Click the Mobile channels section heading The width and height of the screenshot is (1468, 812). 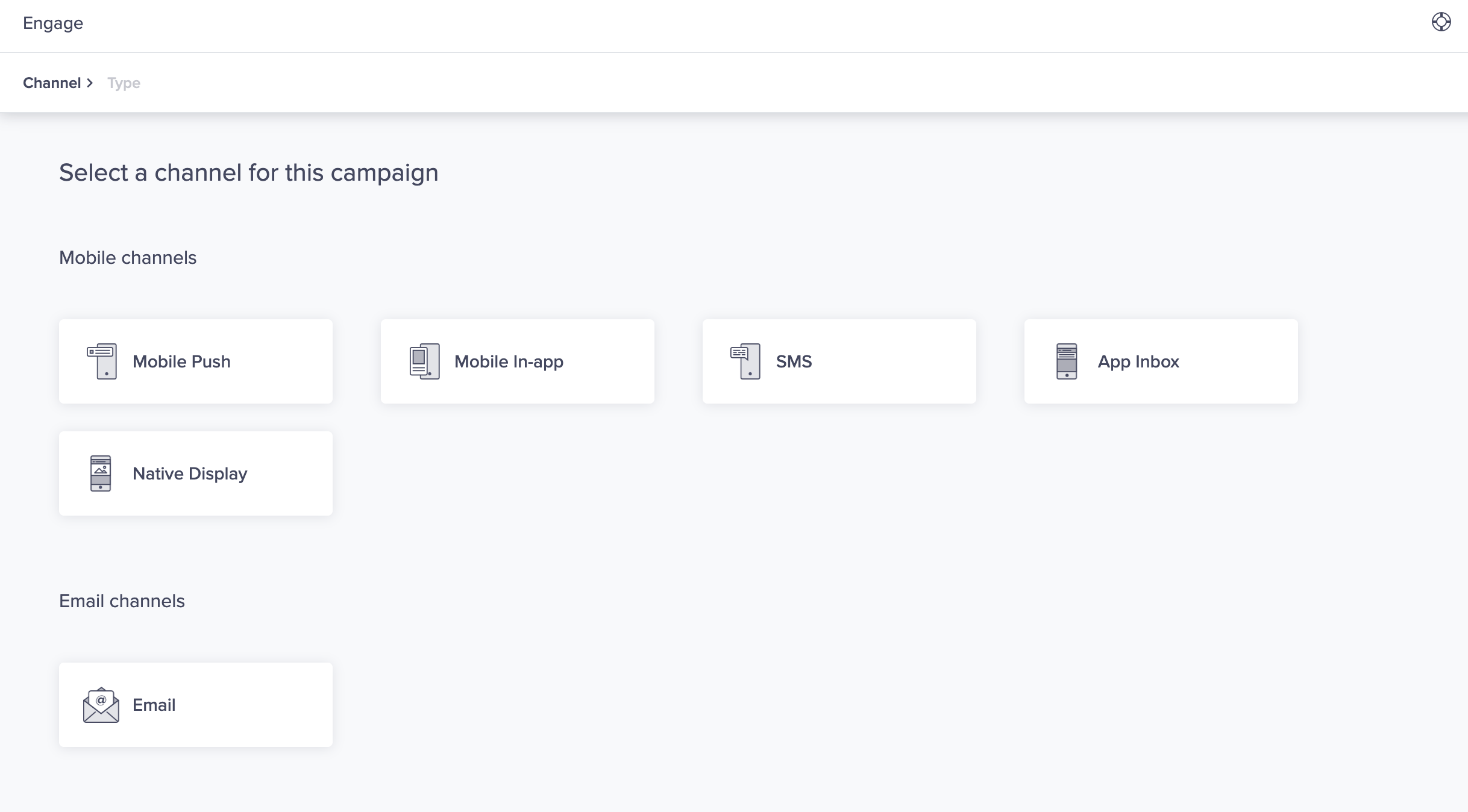coord(128,258)
